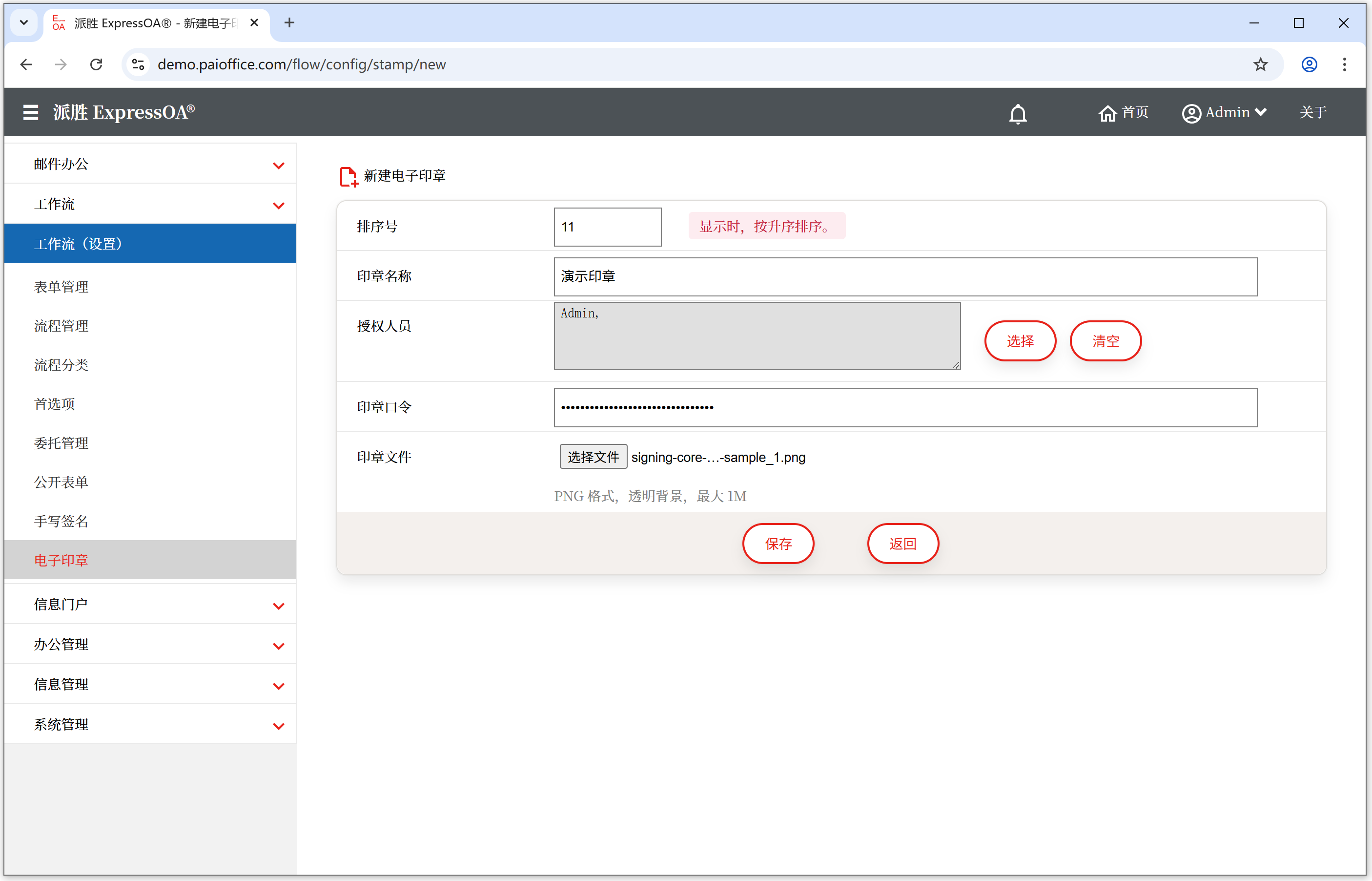Screen dimensions: 1372x881
Task: Click 选择文件 to choose stamp file
Action: pyautogui.click(x=593, y=457)
